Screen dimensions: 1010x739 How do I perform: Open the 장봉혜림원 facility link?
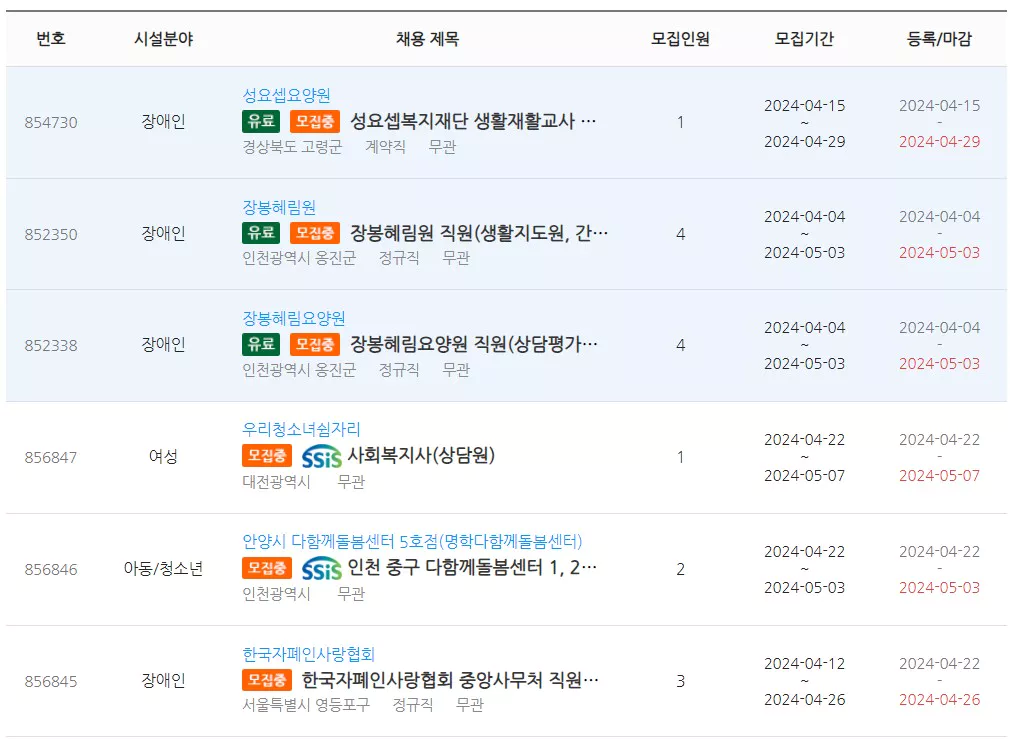[x=279, y=202]
